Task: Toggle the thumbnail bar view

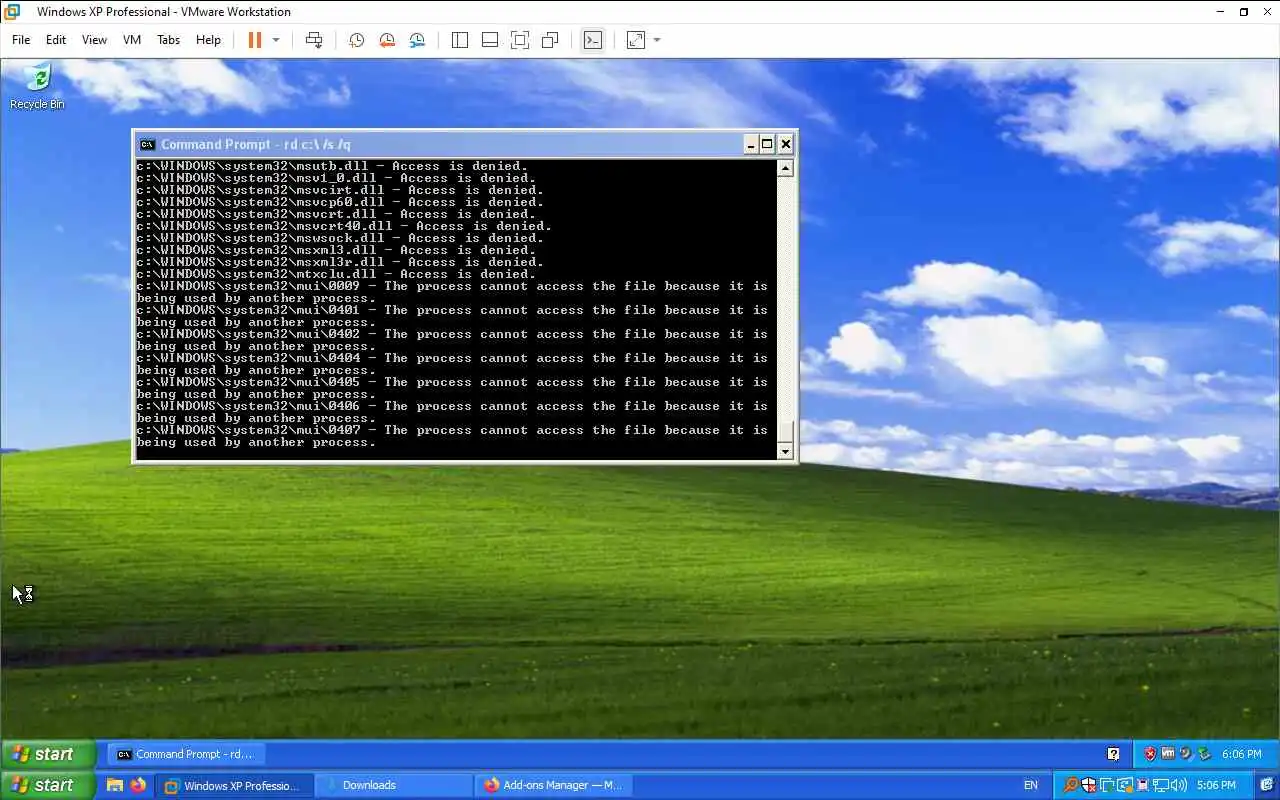Action: point(490,40)
